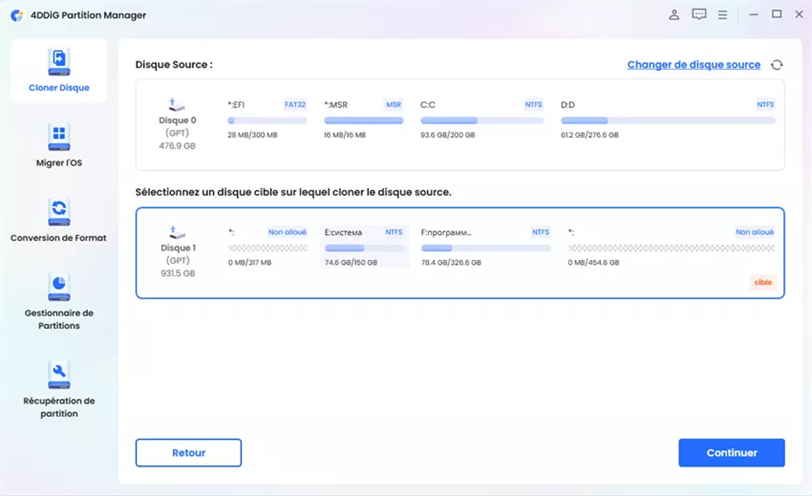Click the 61.2 GB/276.6 GB size text

(589, 135)
